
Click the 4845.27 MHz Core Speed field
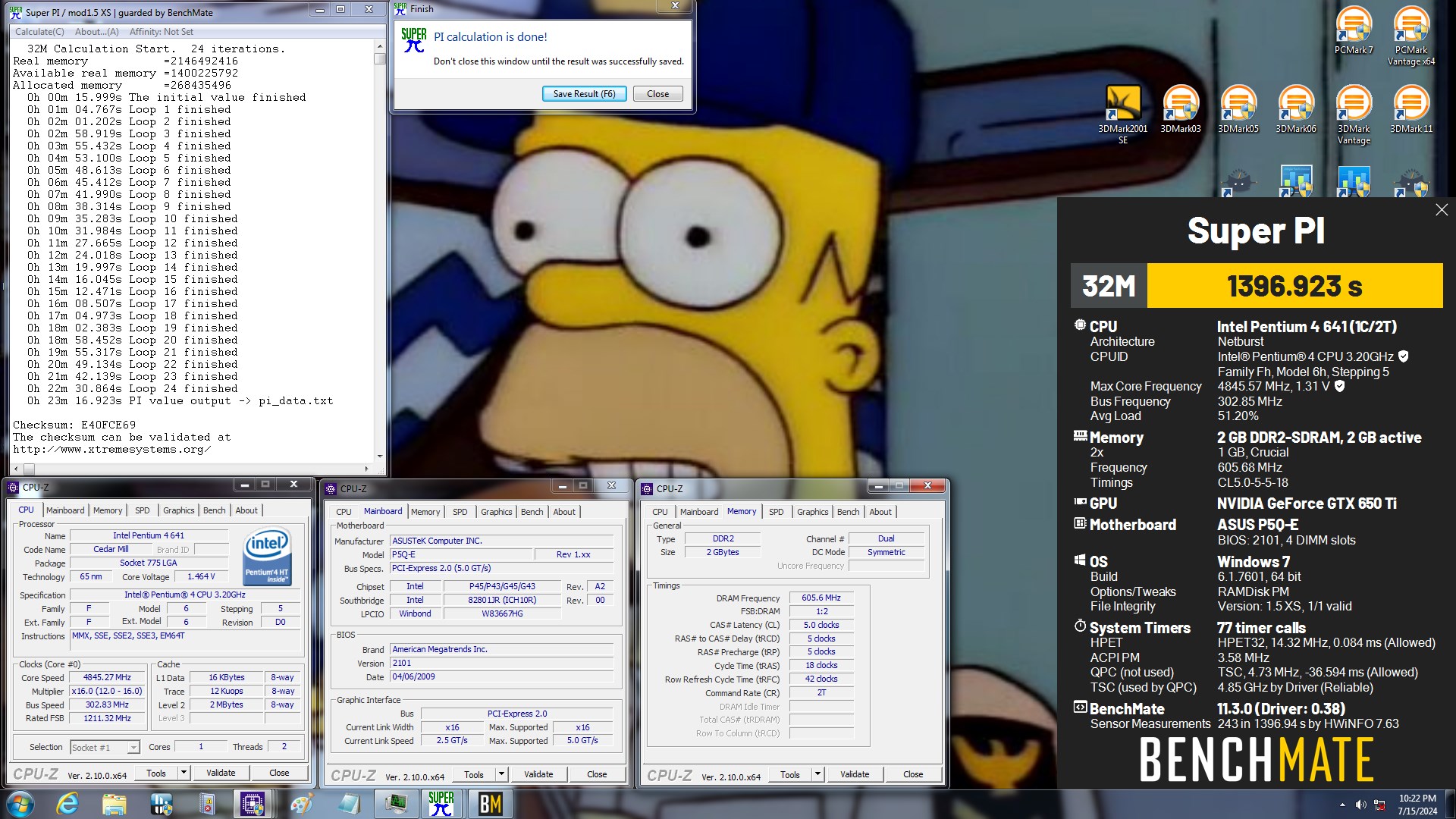pyautogui.click(x=107, y=677)
